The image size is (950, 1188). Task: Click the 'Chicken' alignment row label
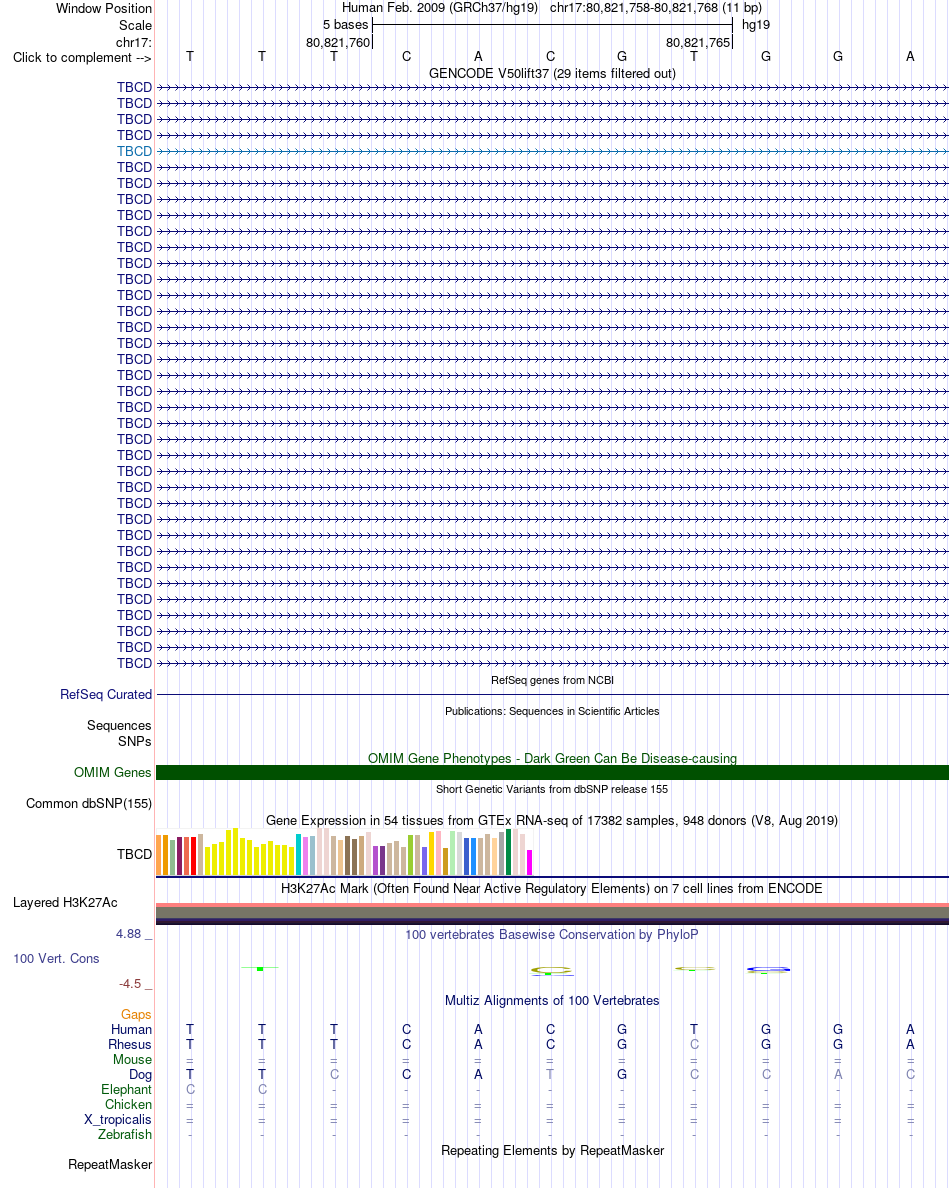[x=128, y=1105]
